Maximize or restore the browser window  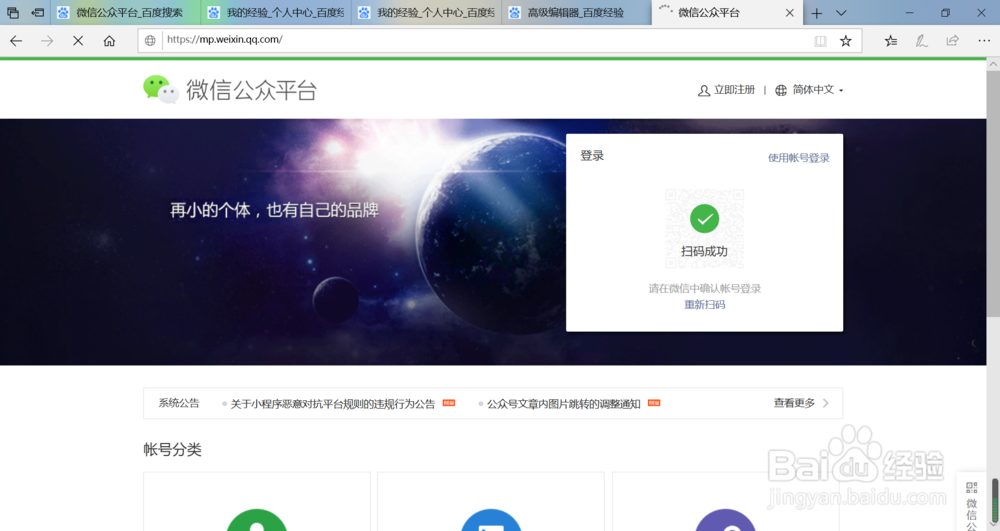945,13
